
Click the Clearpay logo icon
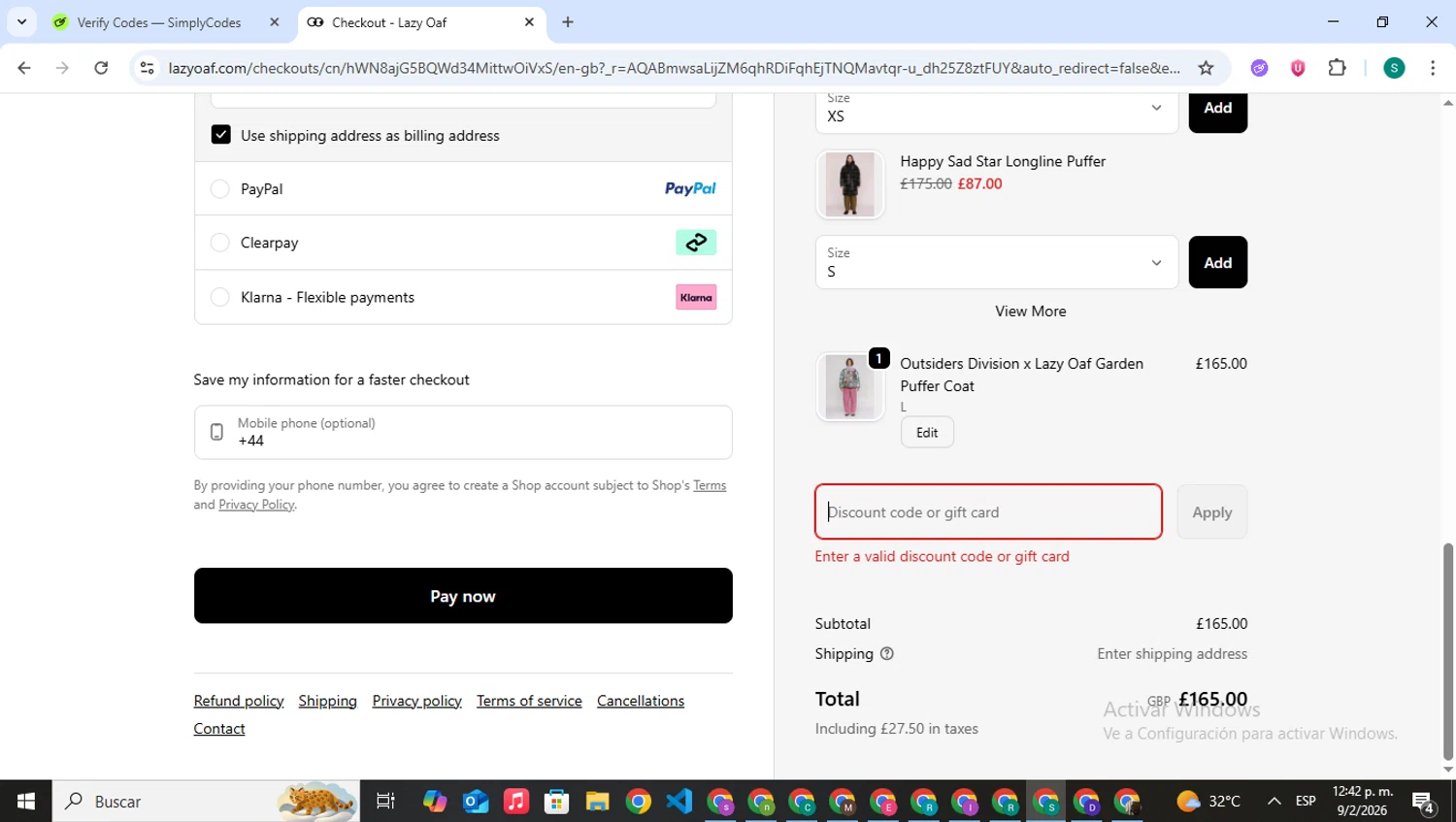coord(696,243)
